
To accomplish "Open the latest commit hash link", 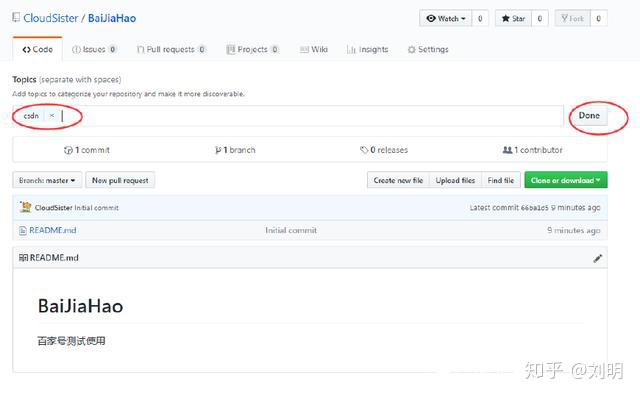I will point(534,208).
